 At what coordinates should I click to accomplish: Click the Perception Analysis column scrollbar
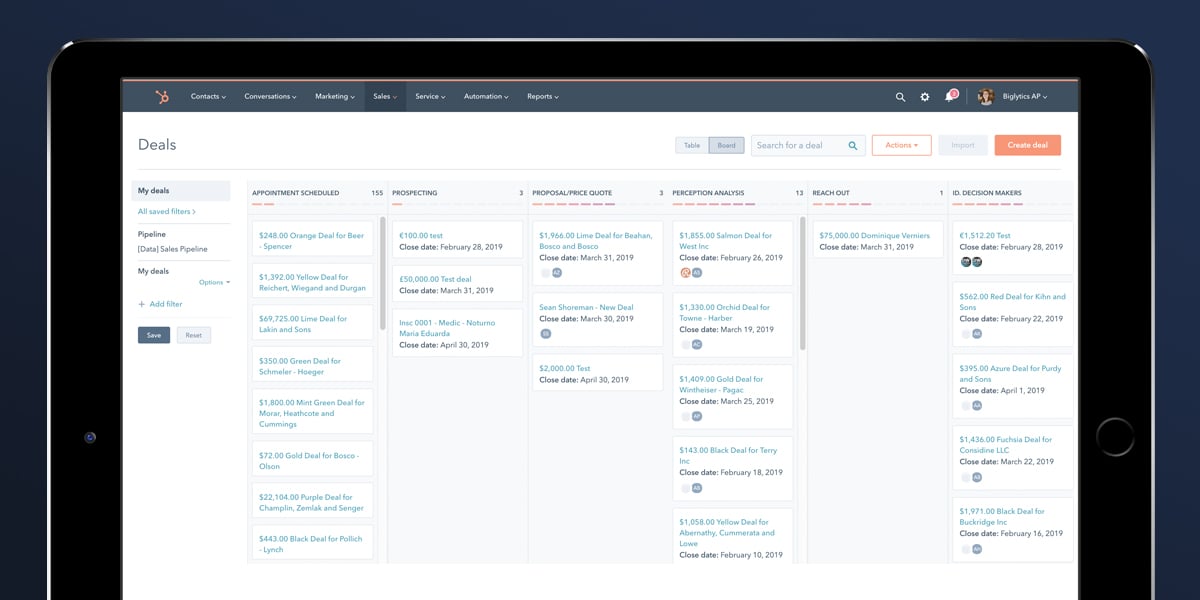[803, 282]
